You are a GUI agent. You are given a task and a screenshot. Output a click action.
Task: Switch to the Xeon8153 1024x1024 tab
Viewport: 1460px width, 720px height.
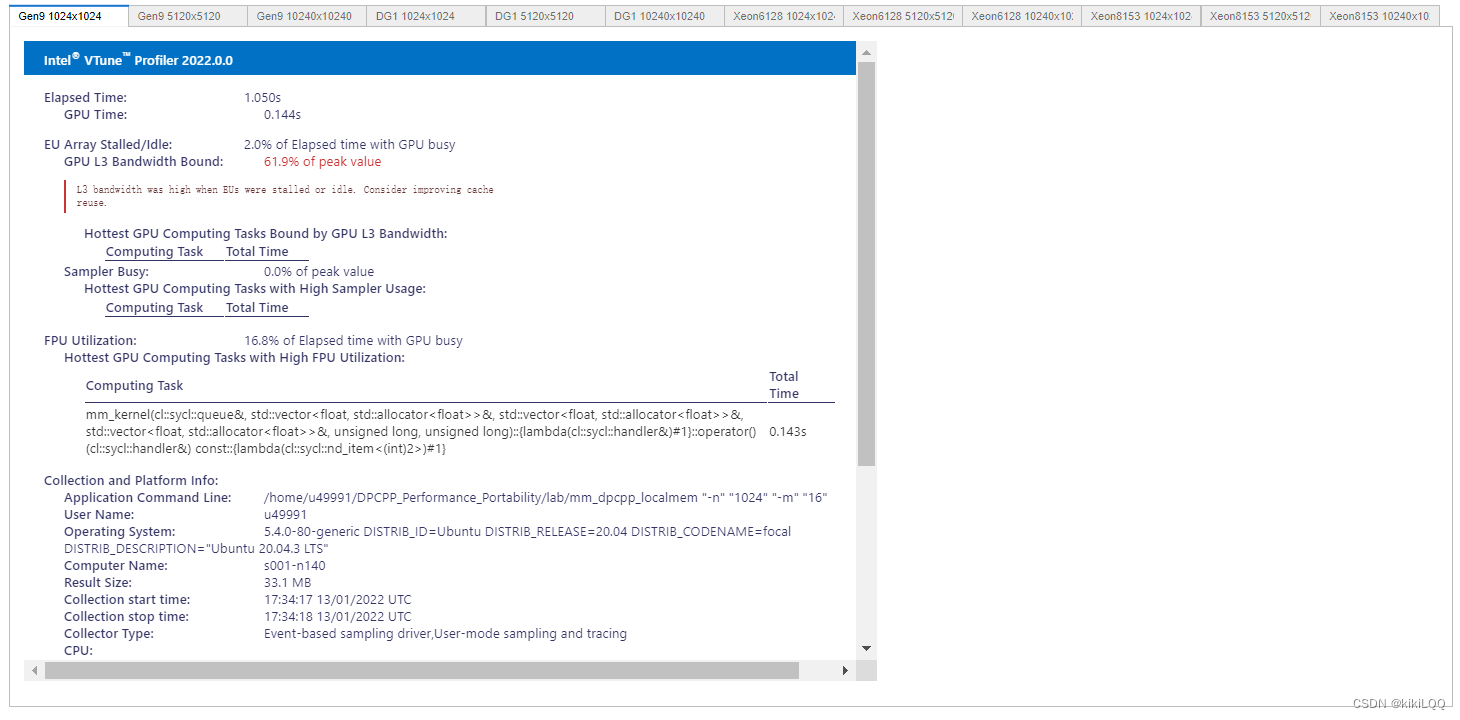click(1141, 16)
